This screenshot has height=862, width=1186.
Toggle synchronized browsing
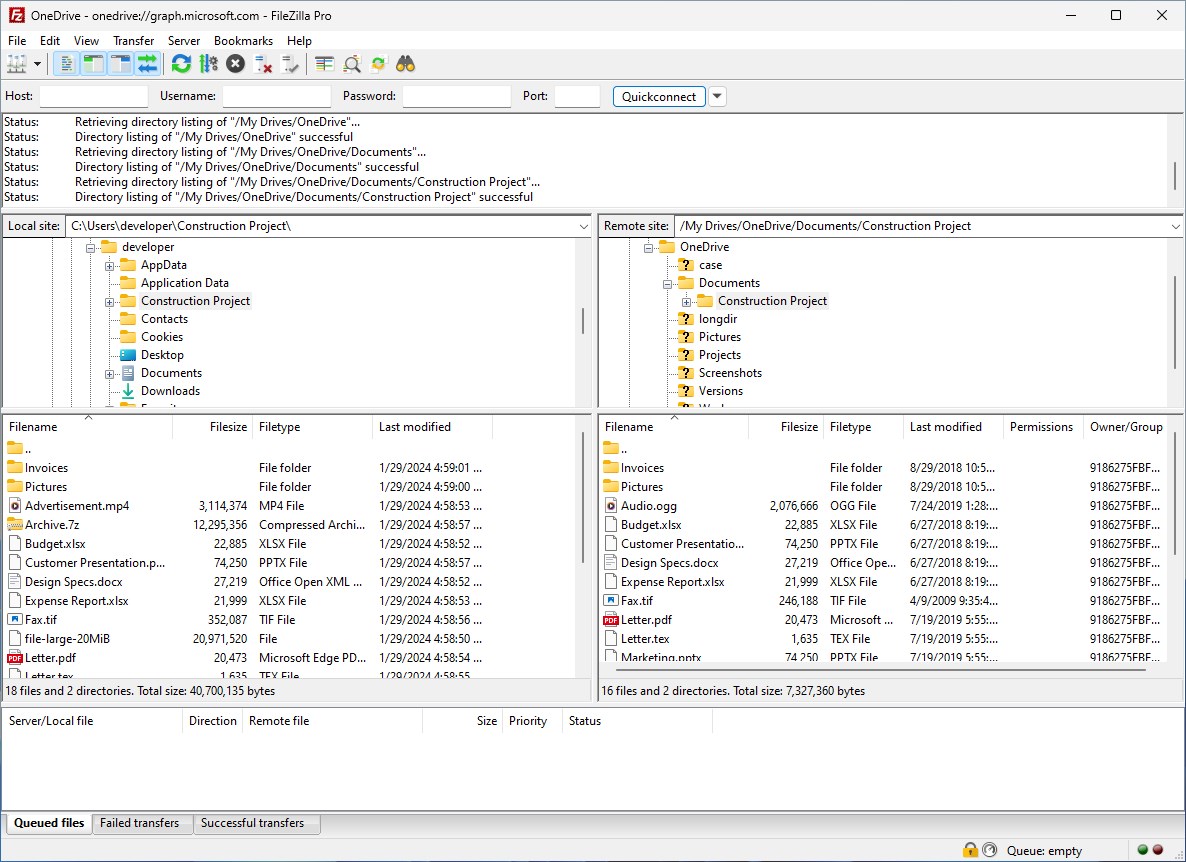377,63
